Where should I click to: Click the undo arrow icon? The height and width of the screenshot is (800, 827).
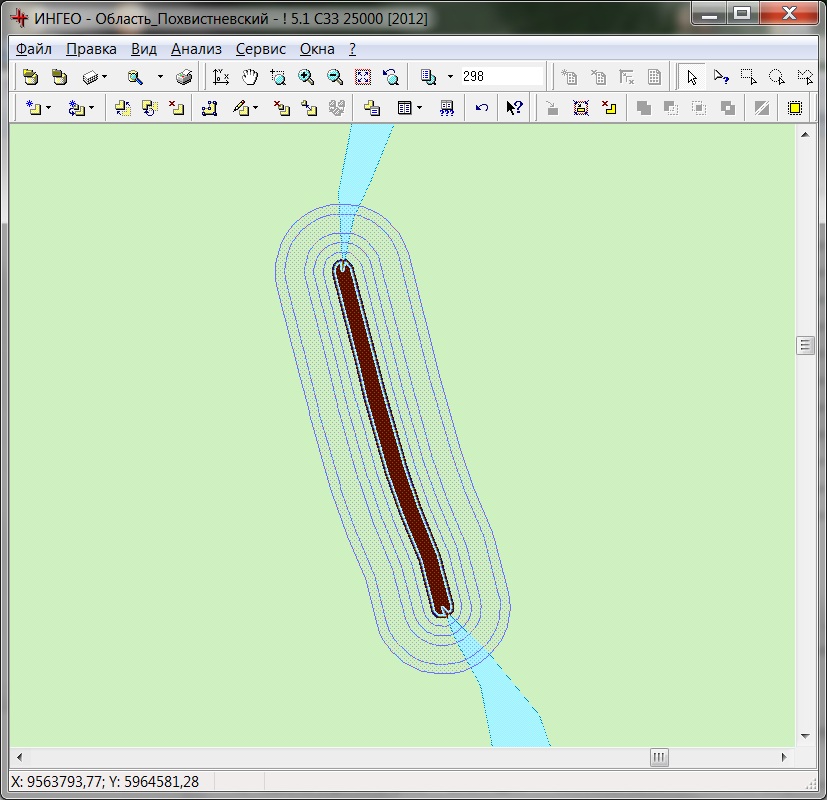(x=482, y=108)
